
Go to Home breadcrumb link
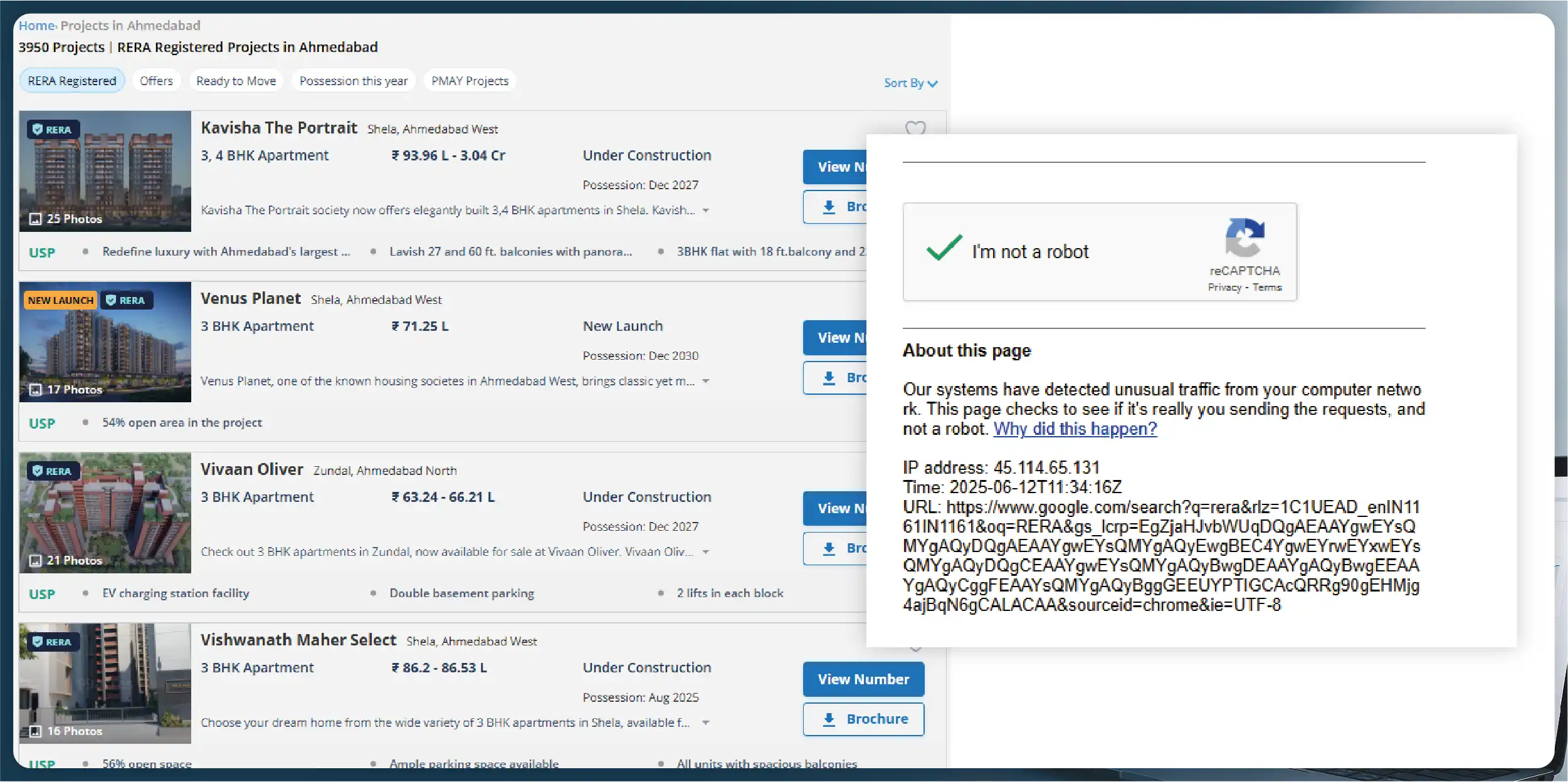[x=36, y=26]
